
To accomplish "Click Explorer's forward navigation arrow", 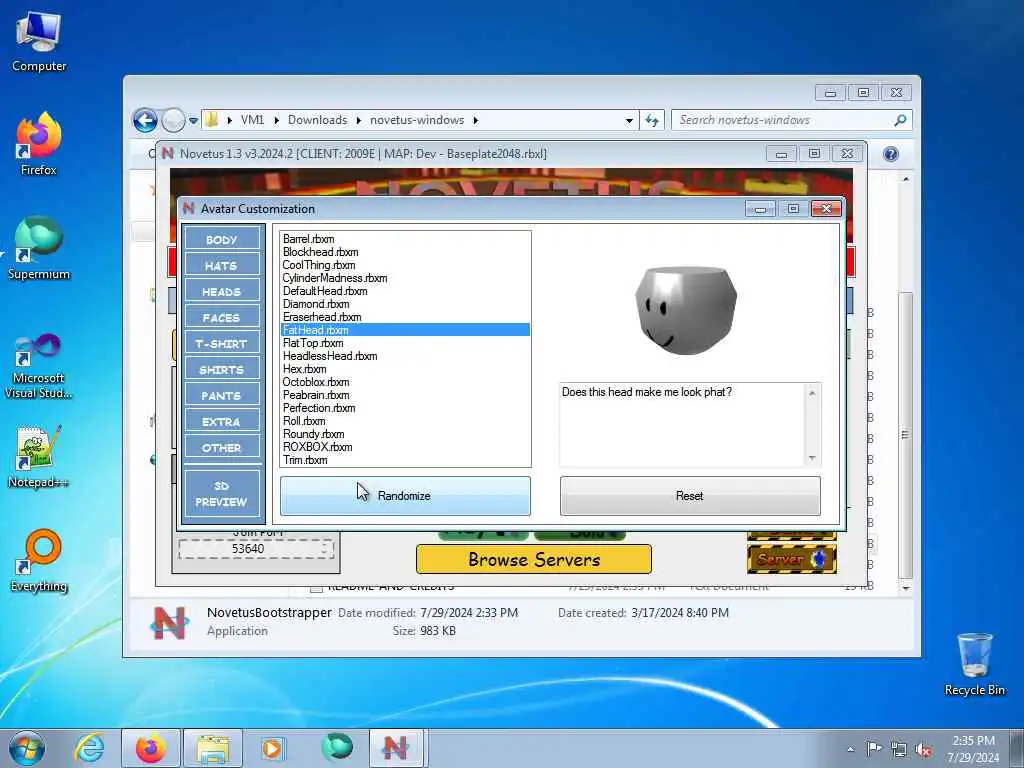I will tap(173, 120).
